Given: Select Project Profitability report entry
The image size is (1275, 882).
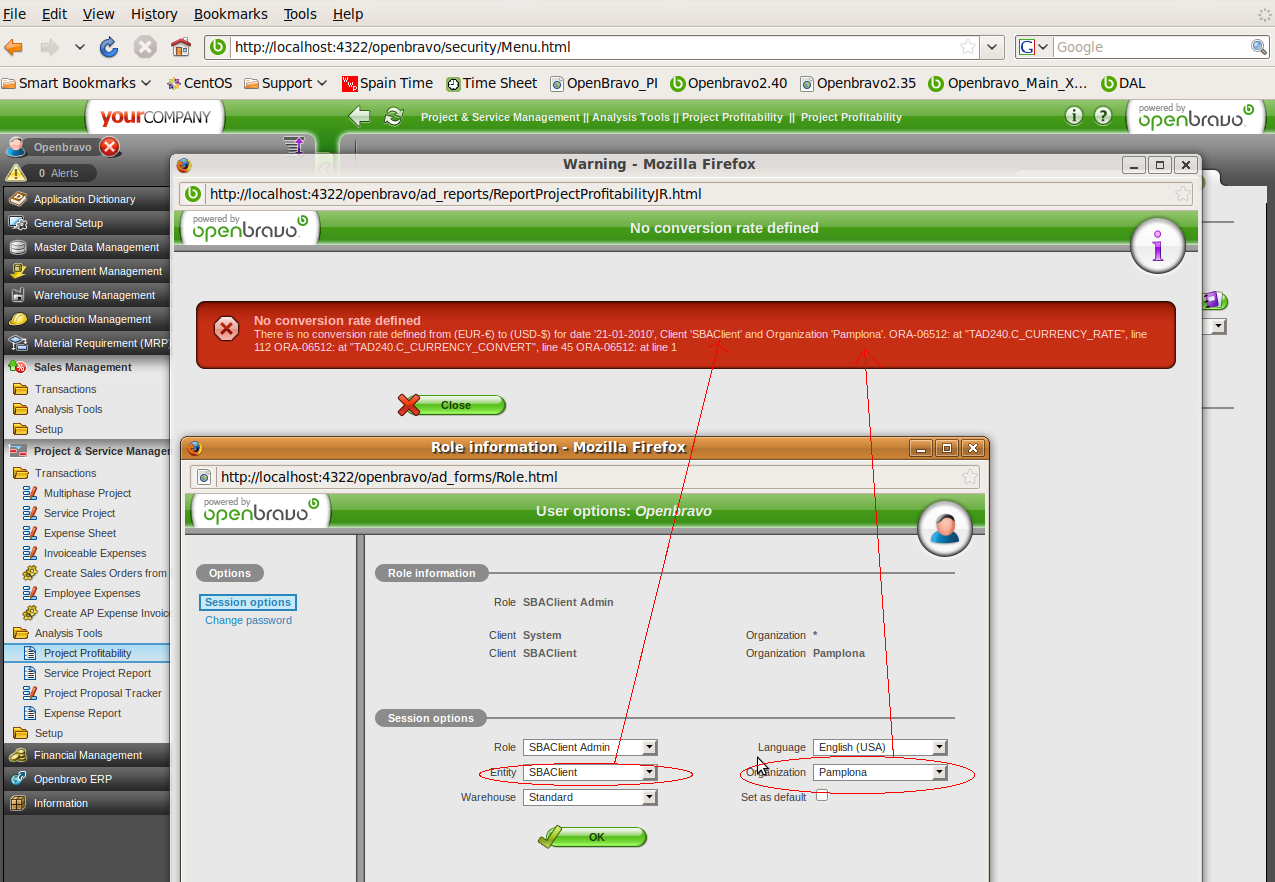Looking at the screenshot, I should tap(87, 653).
